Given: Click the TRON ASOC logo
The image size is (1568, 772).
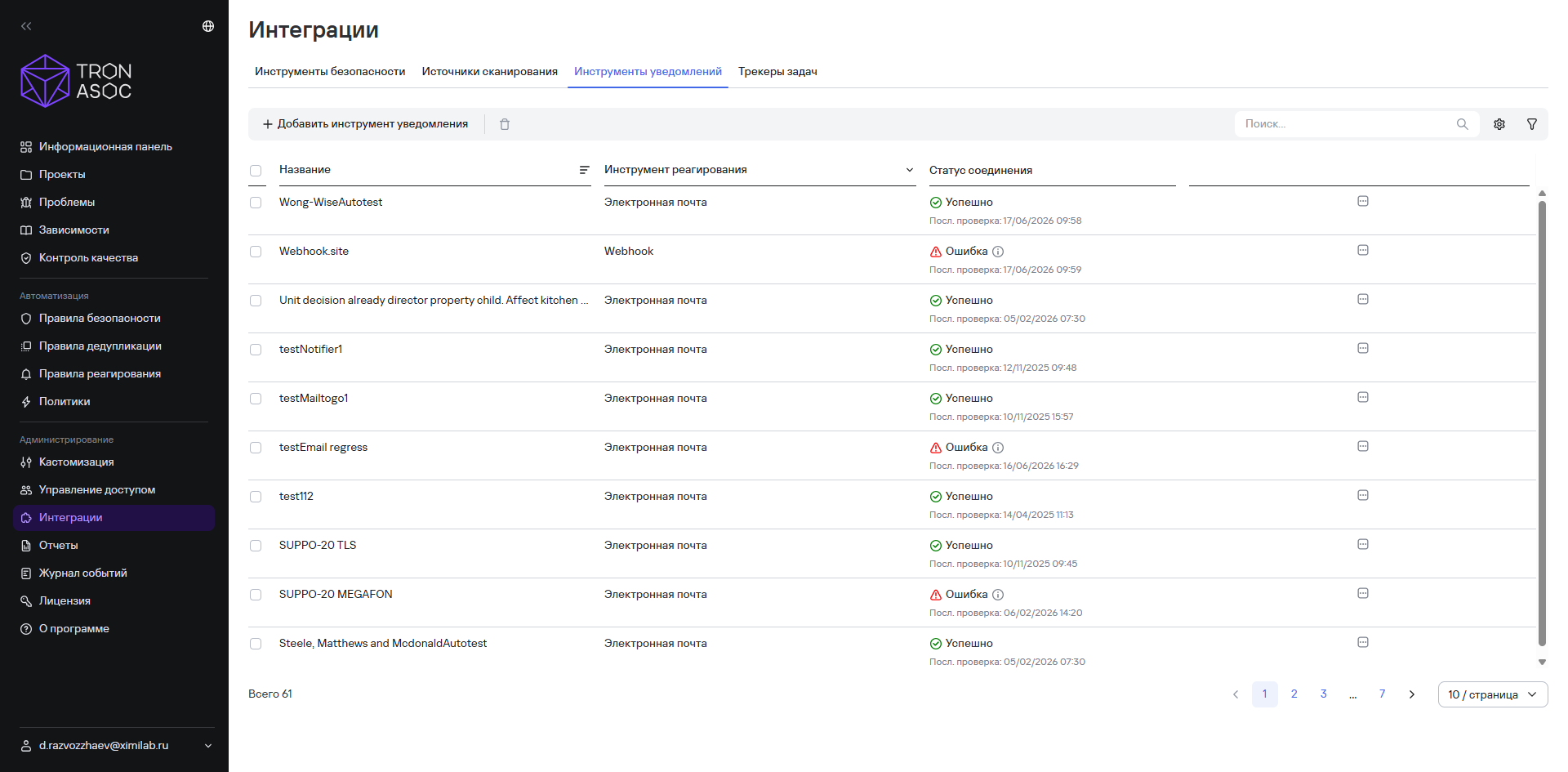Looking at the screenshot, I should pos(76,81).
